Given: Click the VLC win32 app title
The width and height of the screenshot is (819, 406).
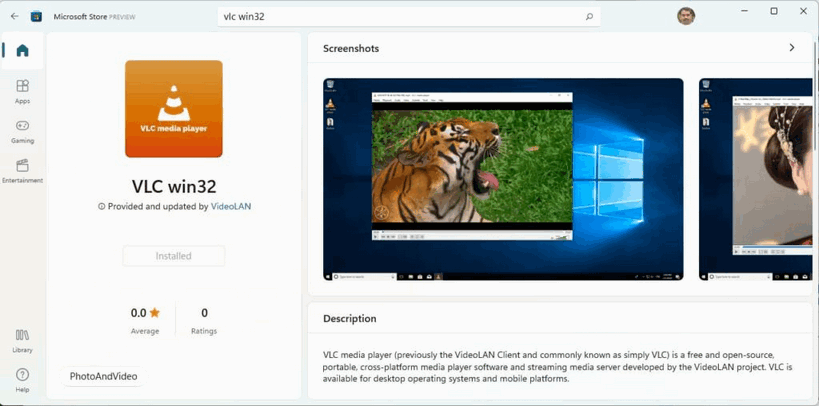Looking at the screenshot, I should 174,186.
